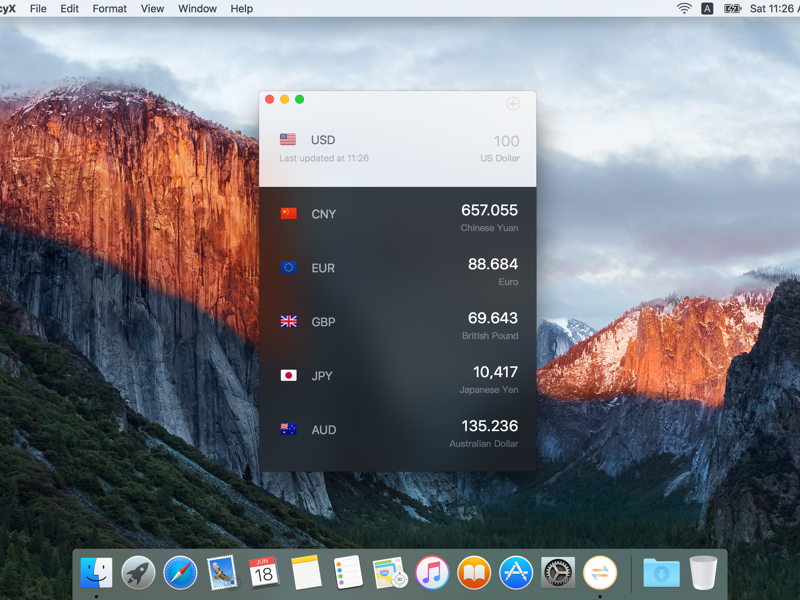
Task: Open the Format menu
Action: pyautogui.click(x=109, y=8)
